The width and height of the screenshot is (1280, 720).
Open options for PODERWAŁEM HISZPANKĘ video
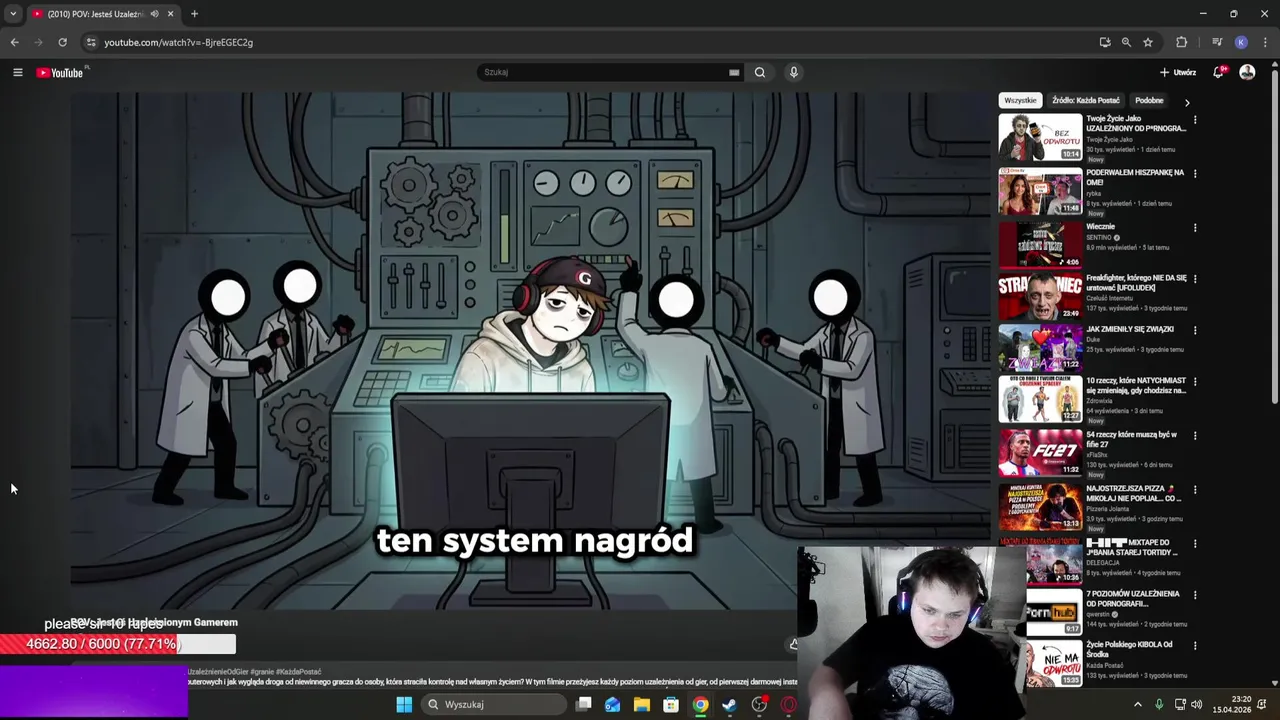pos(1195,174)
